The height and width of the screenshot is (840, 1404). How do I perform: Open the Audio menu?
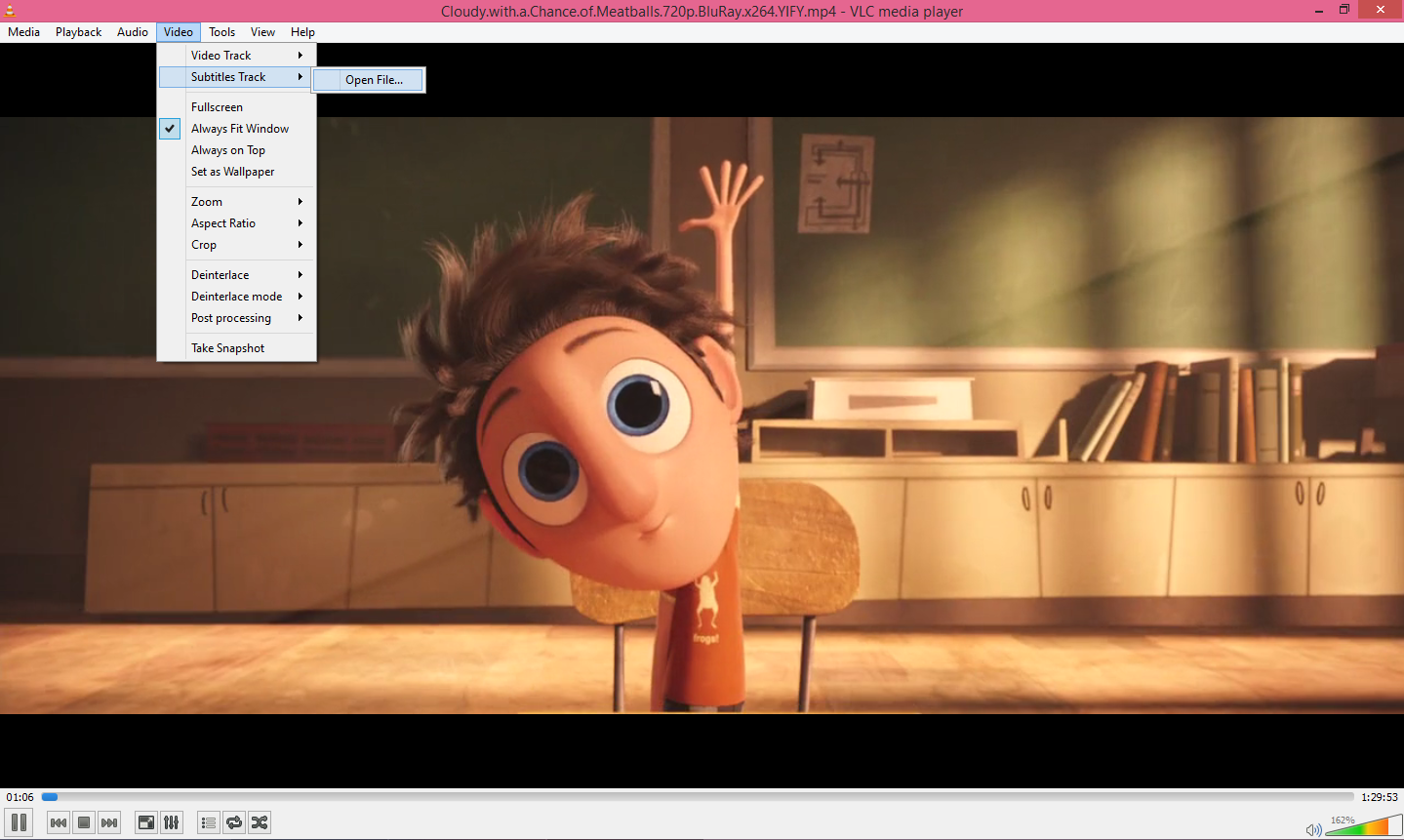click(133, 32)
